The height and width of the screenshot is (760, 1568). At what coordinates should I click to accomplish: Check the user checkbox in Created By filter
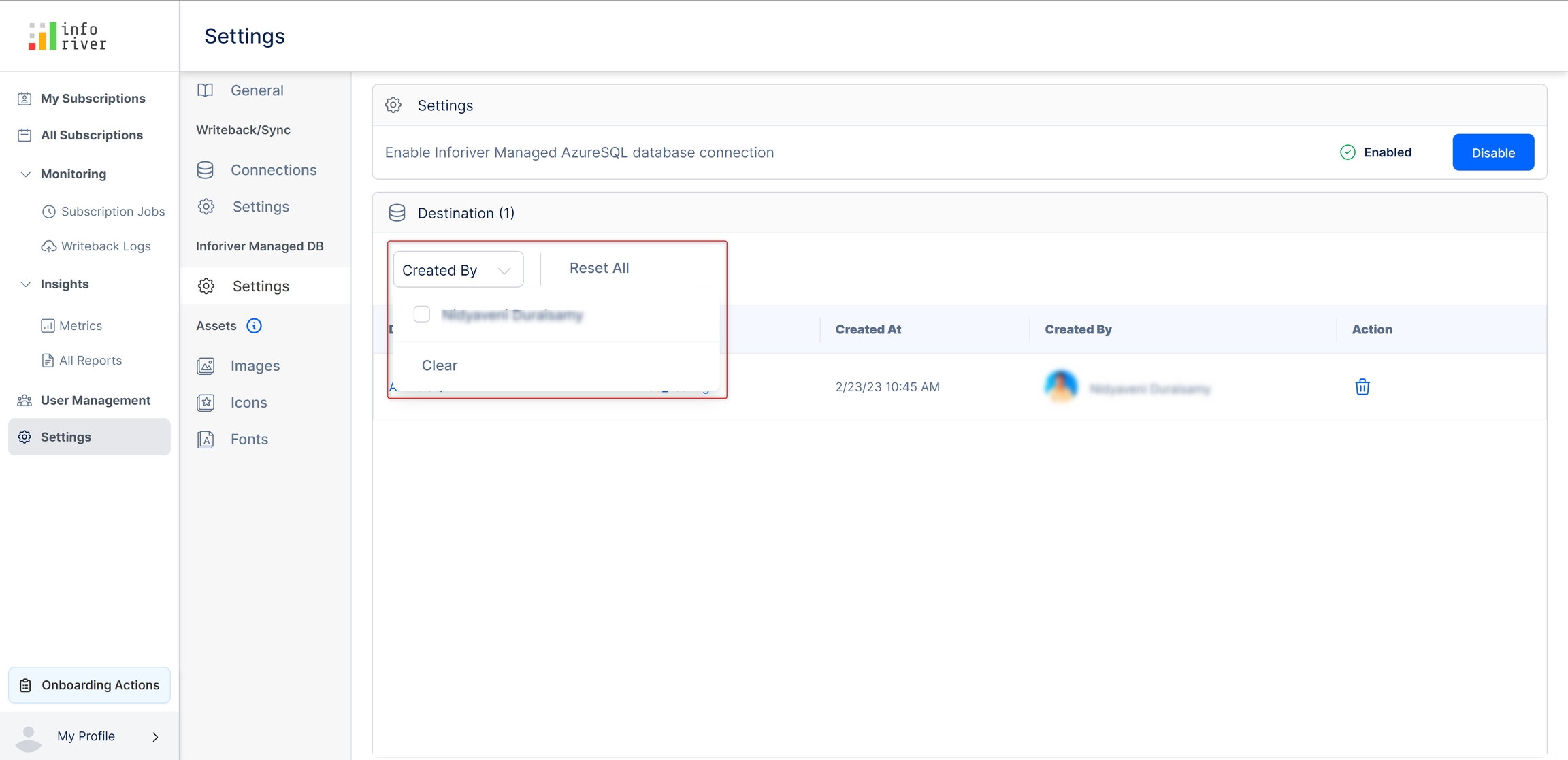click(x=422, y=314)
